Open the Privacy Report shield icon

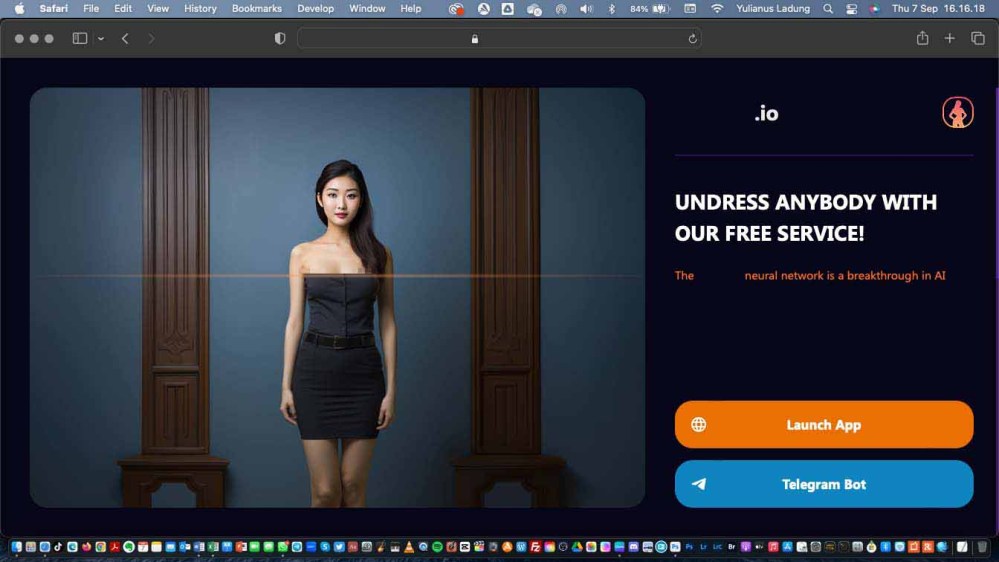point(280,39)
